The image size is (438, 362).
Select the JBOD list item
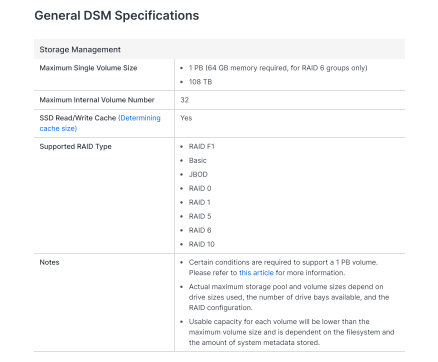pos(198,175)
